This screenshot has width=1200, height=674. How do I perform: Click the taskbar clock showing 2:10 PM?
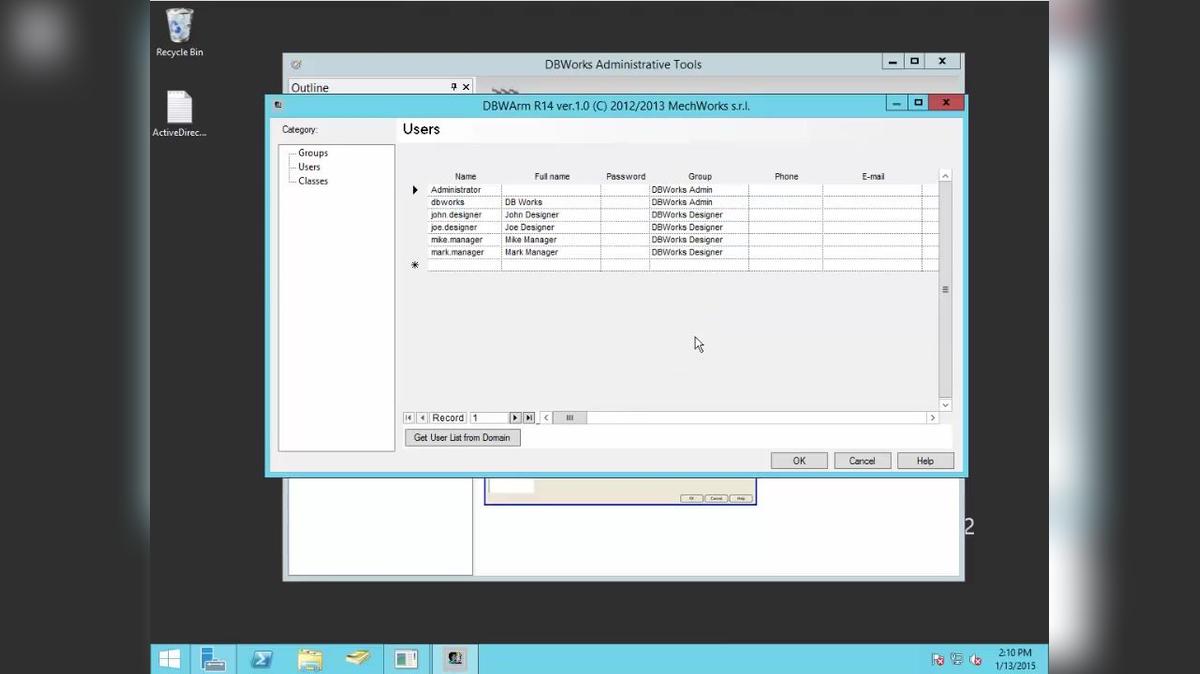click(x=1015, y=659)
